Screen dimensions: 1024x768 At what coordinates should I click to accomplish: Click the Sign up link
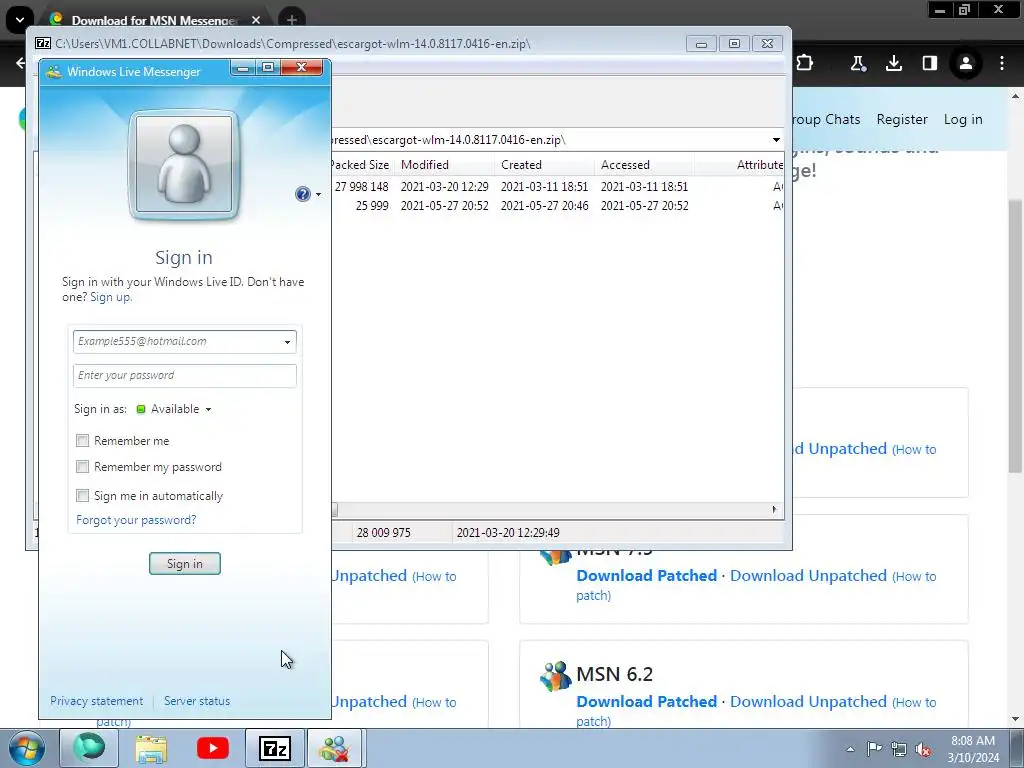click(x=110, y=297)
